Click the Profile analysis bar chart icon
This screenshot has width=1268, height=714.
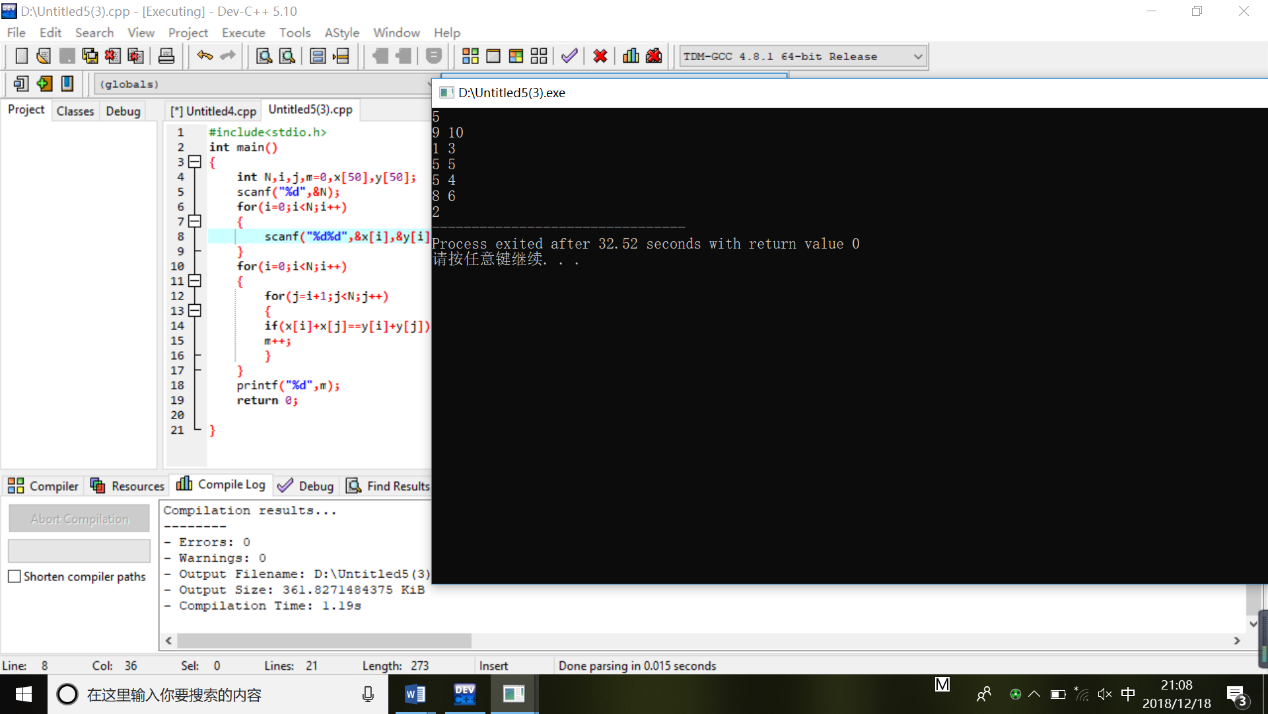631,56
